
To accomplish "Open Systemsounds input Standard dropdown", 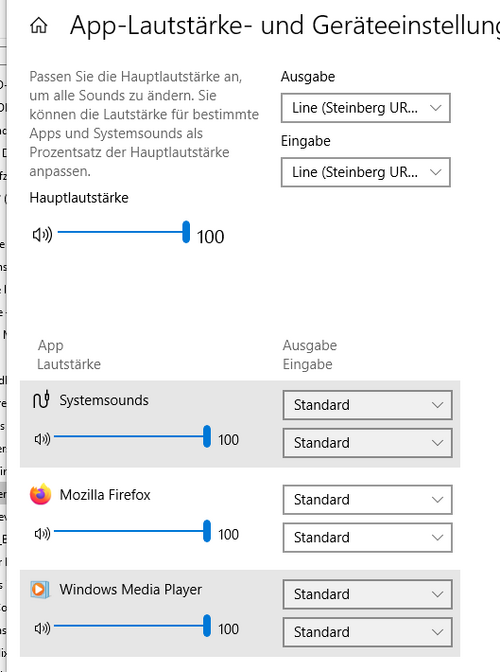I will (x=367, y=443).
